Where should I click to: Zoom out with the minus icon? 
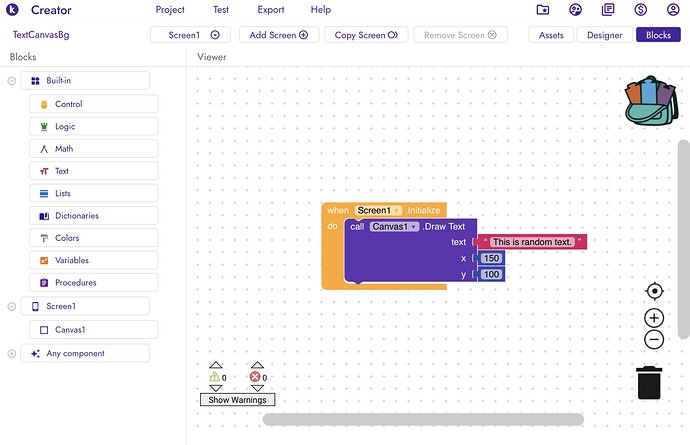654,339
